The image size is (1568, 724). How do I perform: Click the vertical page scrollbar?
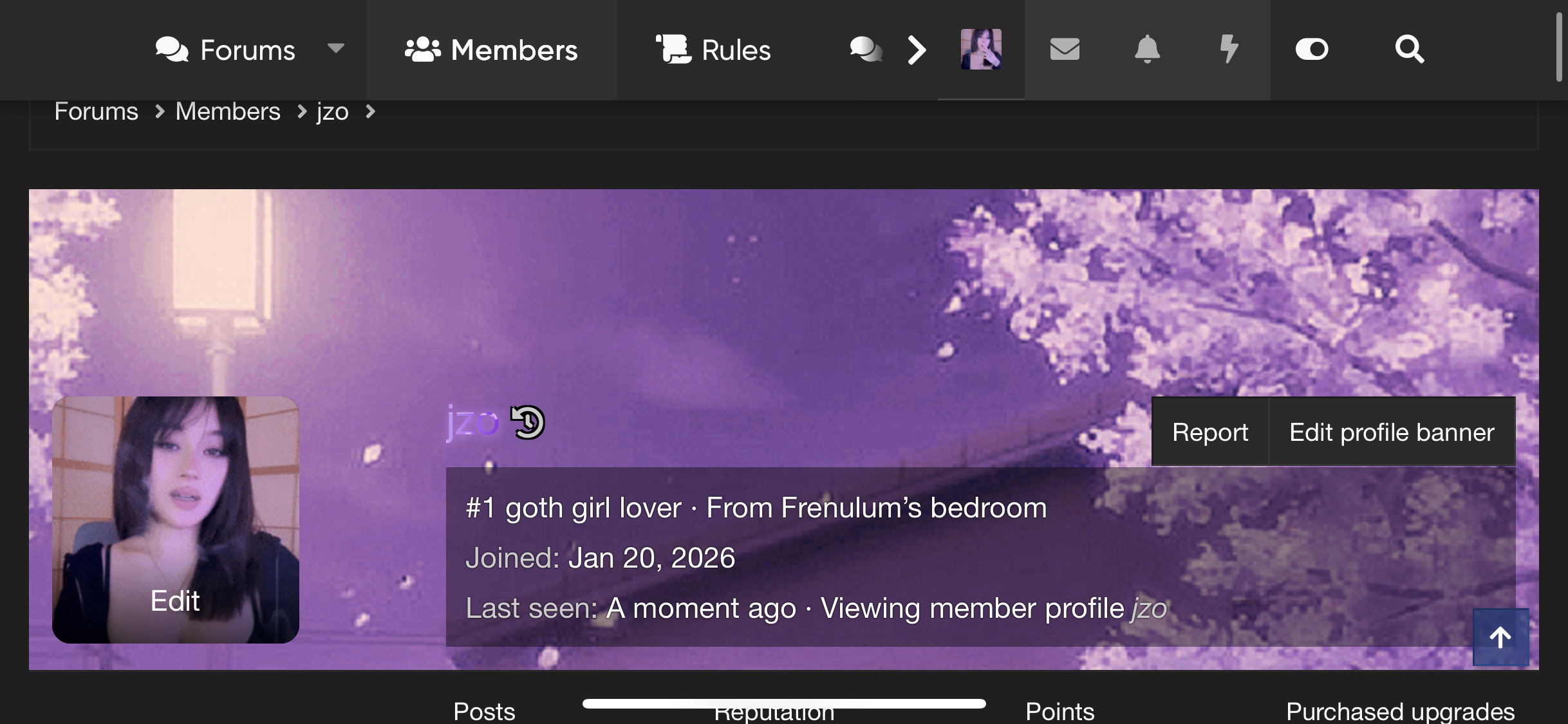tap(1558, 48)
